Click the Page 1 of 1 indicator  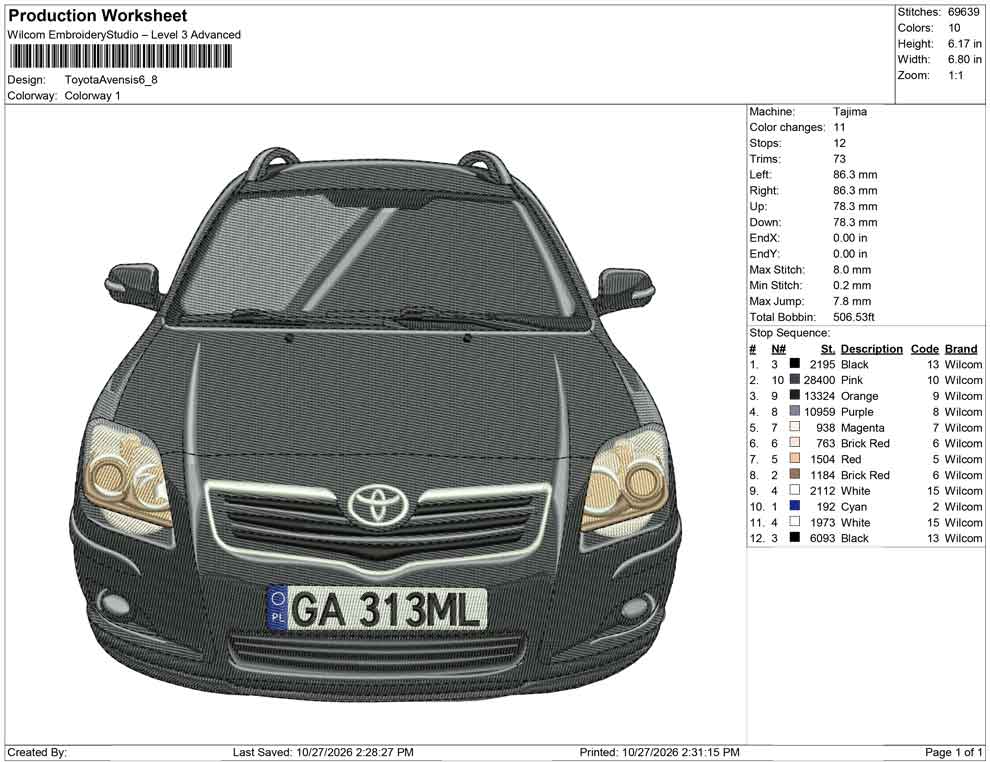953,752
